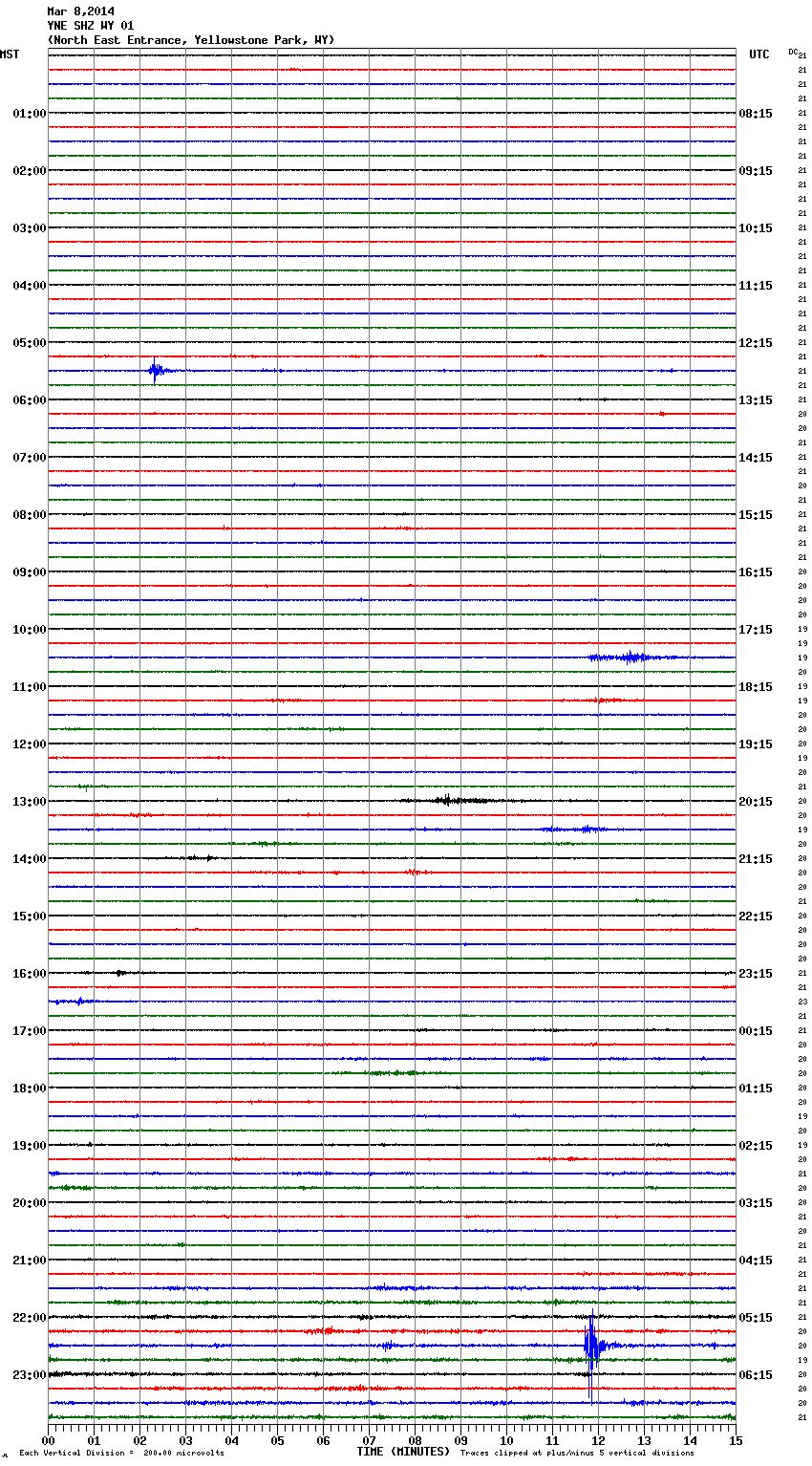Image resolution: width=812 pixels, height=1466 pixels.
Task: Select the 08:15 UTC time label
Action: [x=756, y=114]
